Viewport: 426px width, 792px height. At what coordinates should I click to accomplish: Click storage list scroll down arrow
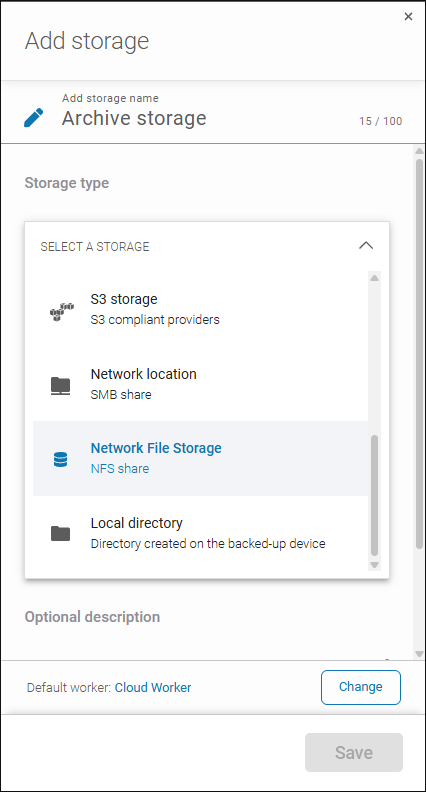(x=374, y=565)
